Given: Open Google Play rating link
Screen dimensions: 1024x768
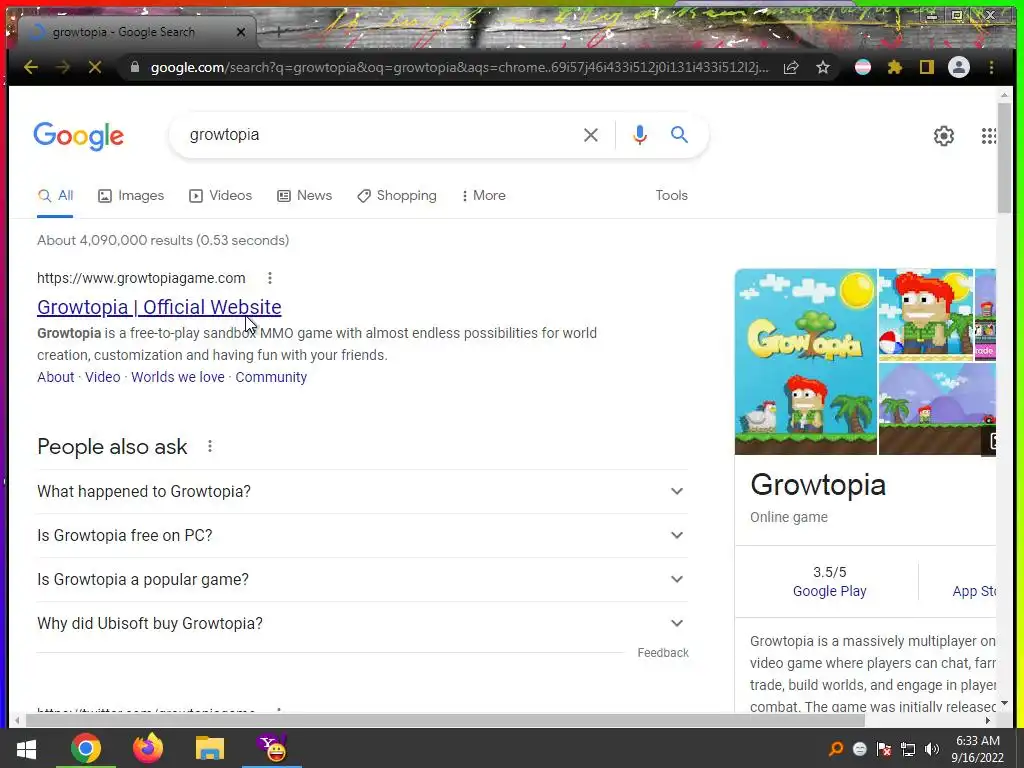Looking at the screenshot, I should point(829,592).
